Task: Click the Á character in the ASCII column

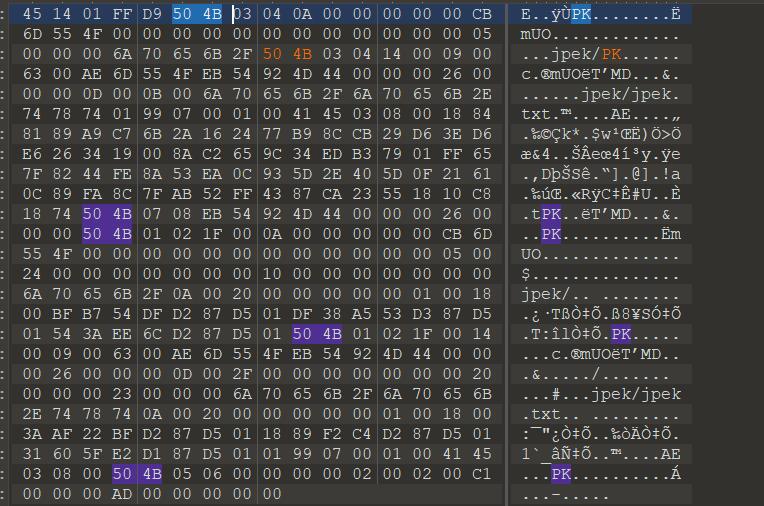Action: (x=677, y=474)
